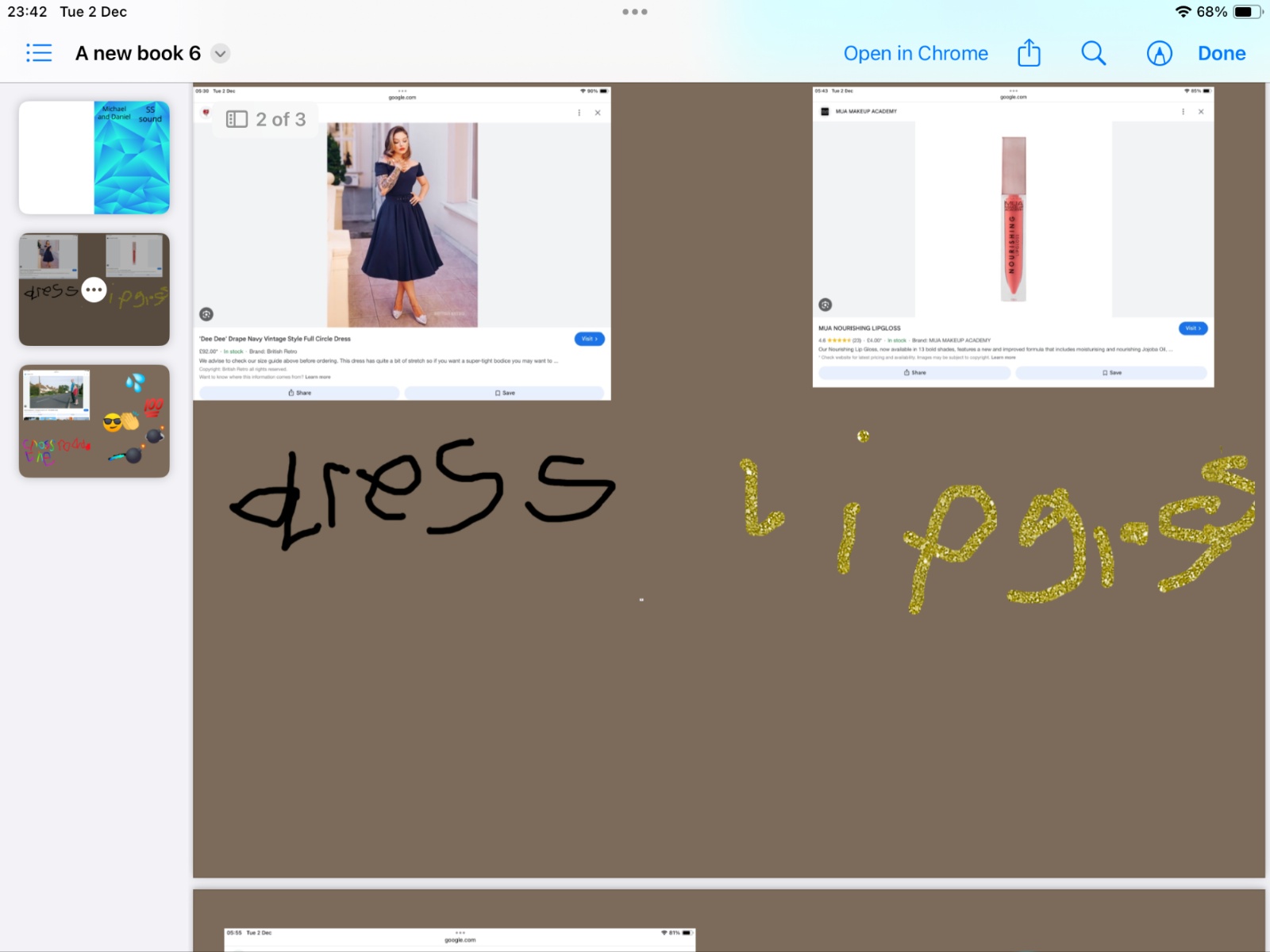
Task: Tap Done to close the document
Action: (1221, 53)
